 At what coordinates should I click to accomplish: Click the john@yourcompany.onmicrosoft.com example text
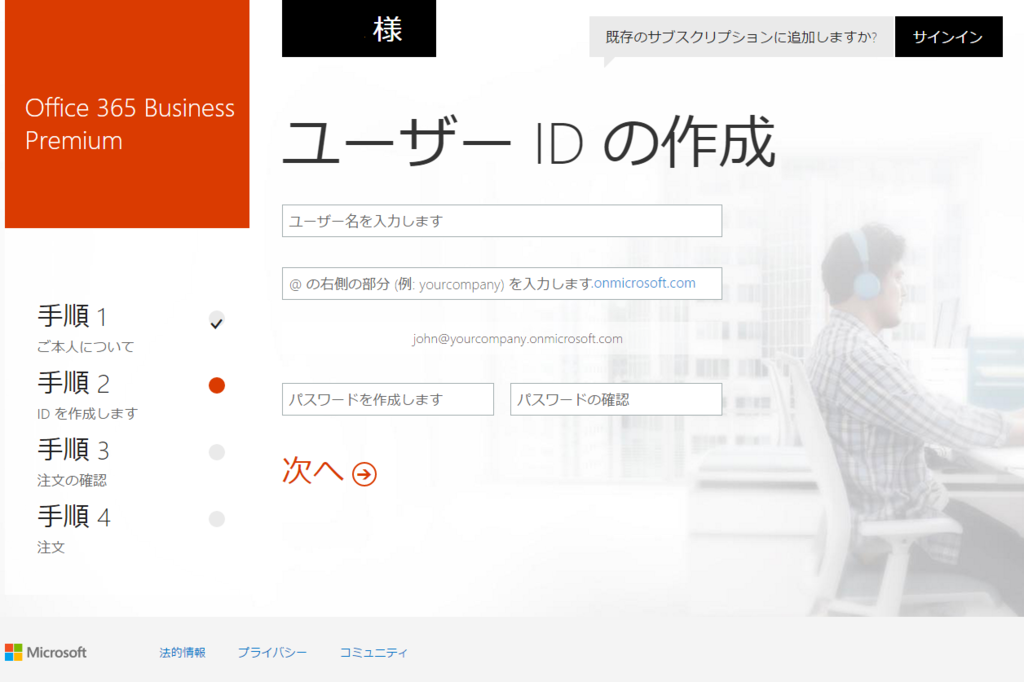pos(517,338)
